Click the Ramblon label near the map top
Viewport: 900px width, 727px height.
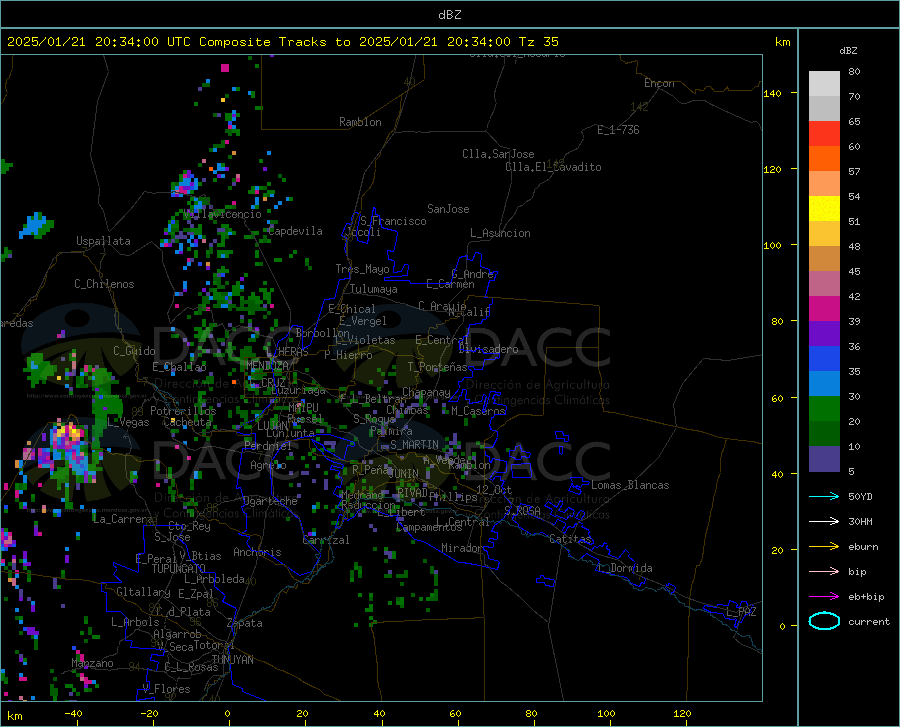[x=360, y=122]
